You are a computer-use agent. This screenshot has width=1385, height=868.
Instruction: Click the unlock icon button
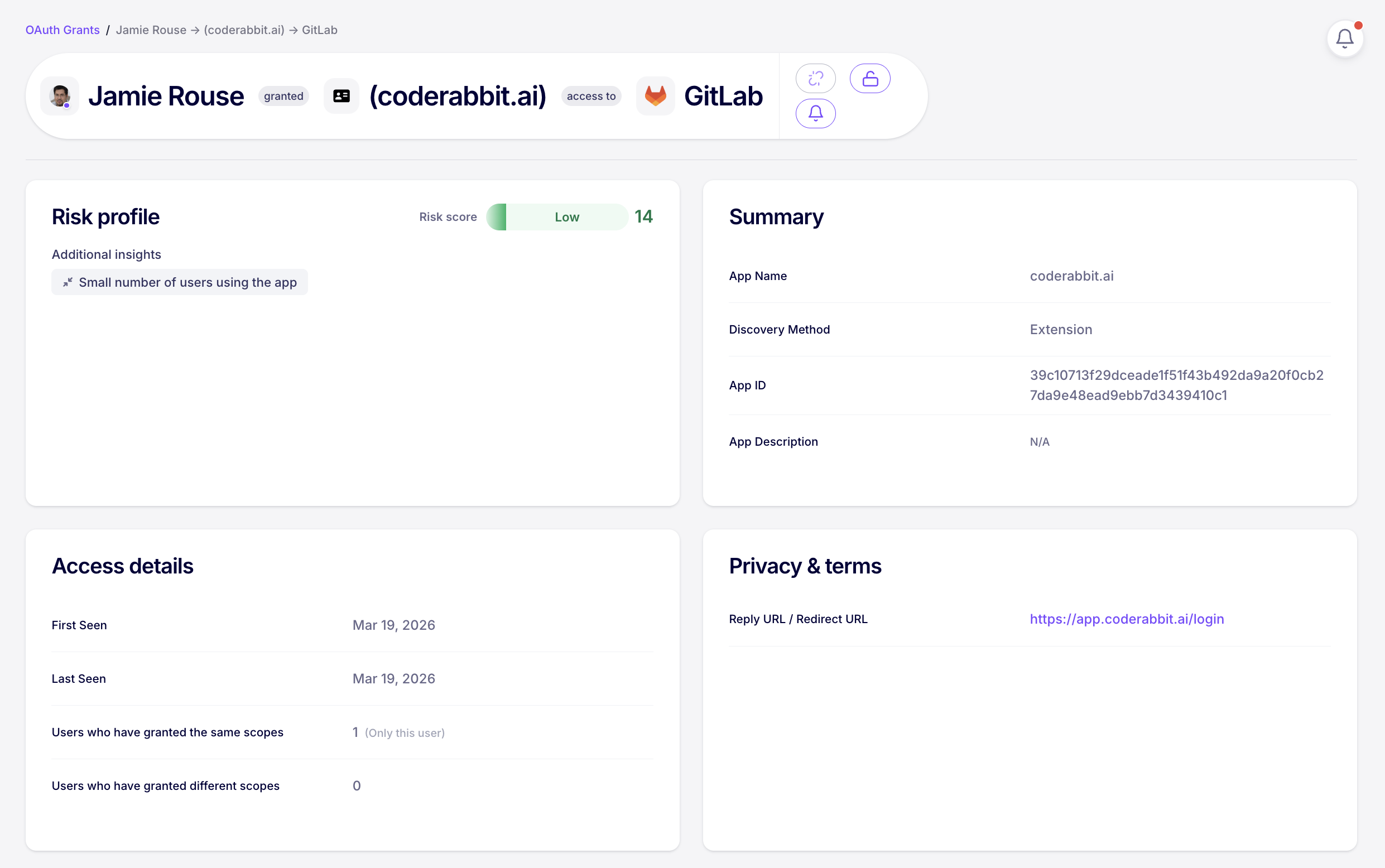pos(870,79)
